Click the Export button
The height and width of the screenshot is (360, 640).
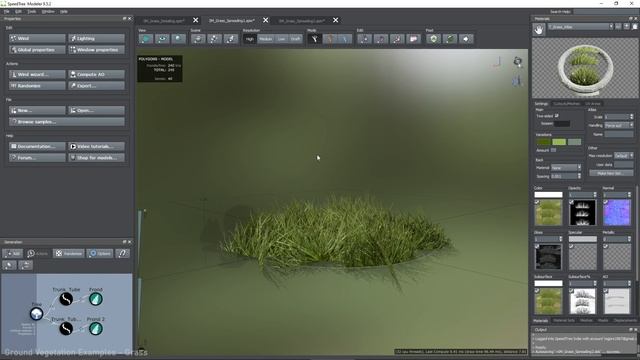(x=96, y=86)
